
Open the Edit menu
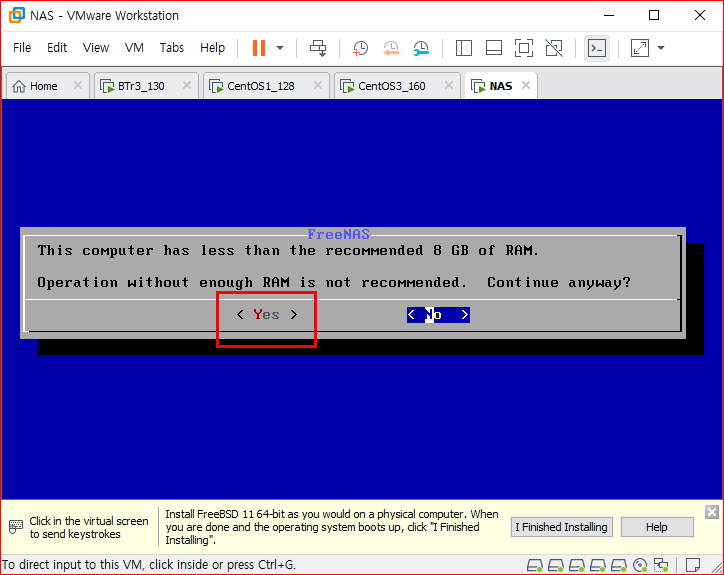[x=57, y=48]
